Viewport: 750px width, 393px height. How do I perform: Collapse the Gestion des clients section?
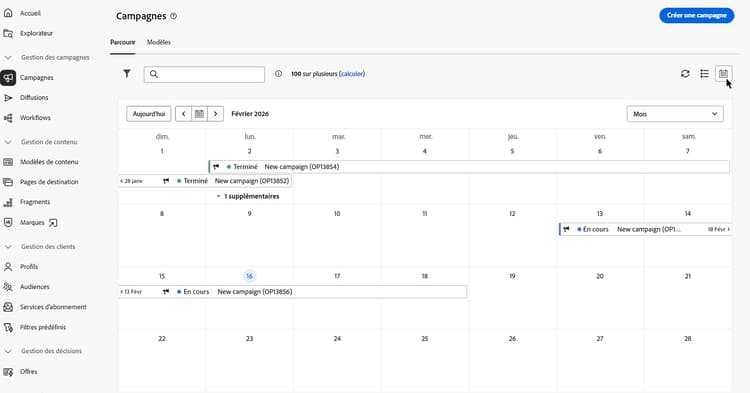(x=8, y=247)
